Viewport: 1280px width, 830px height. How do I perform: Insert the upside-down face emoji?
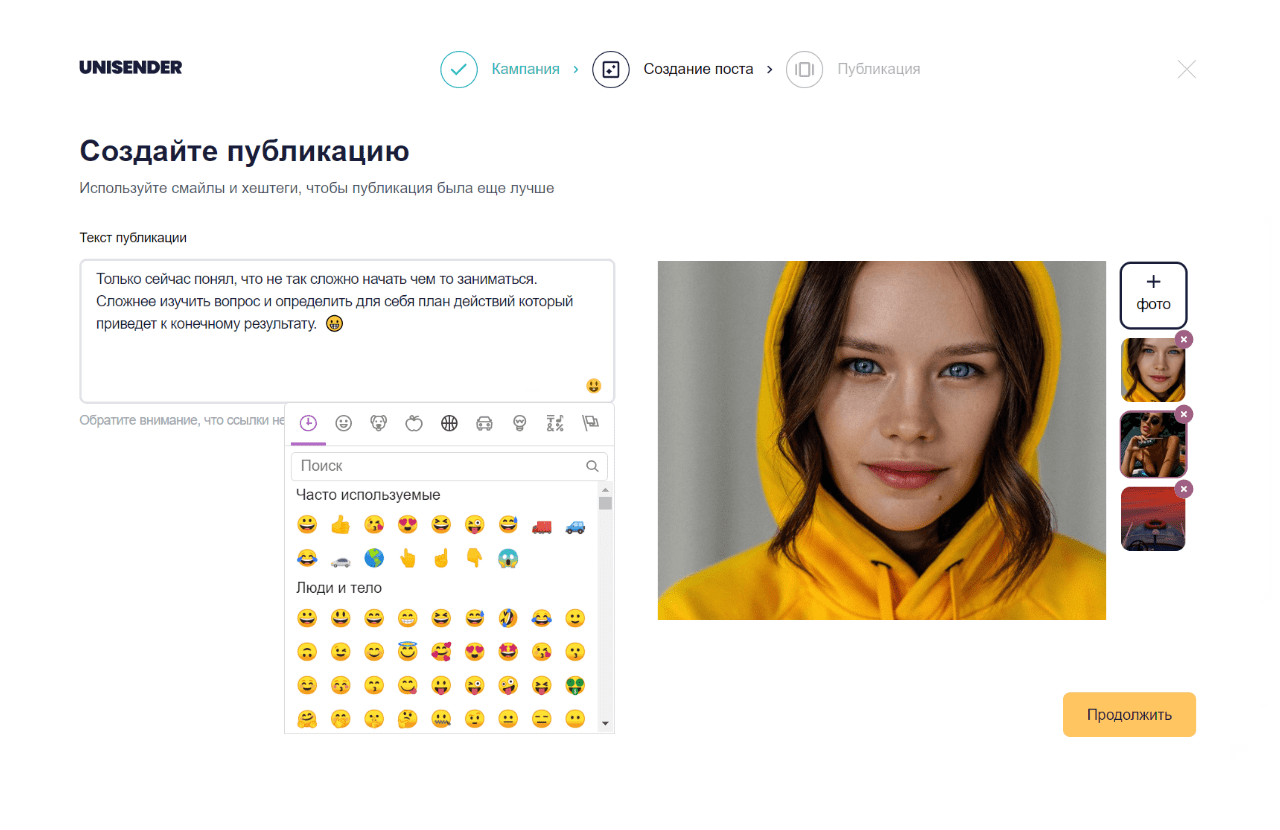[307, 652]
